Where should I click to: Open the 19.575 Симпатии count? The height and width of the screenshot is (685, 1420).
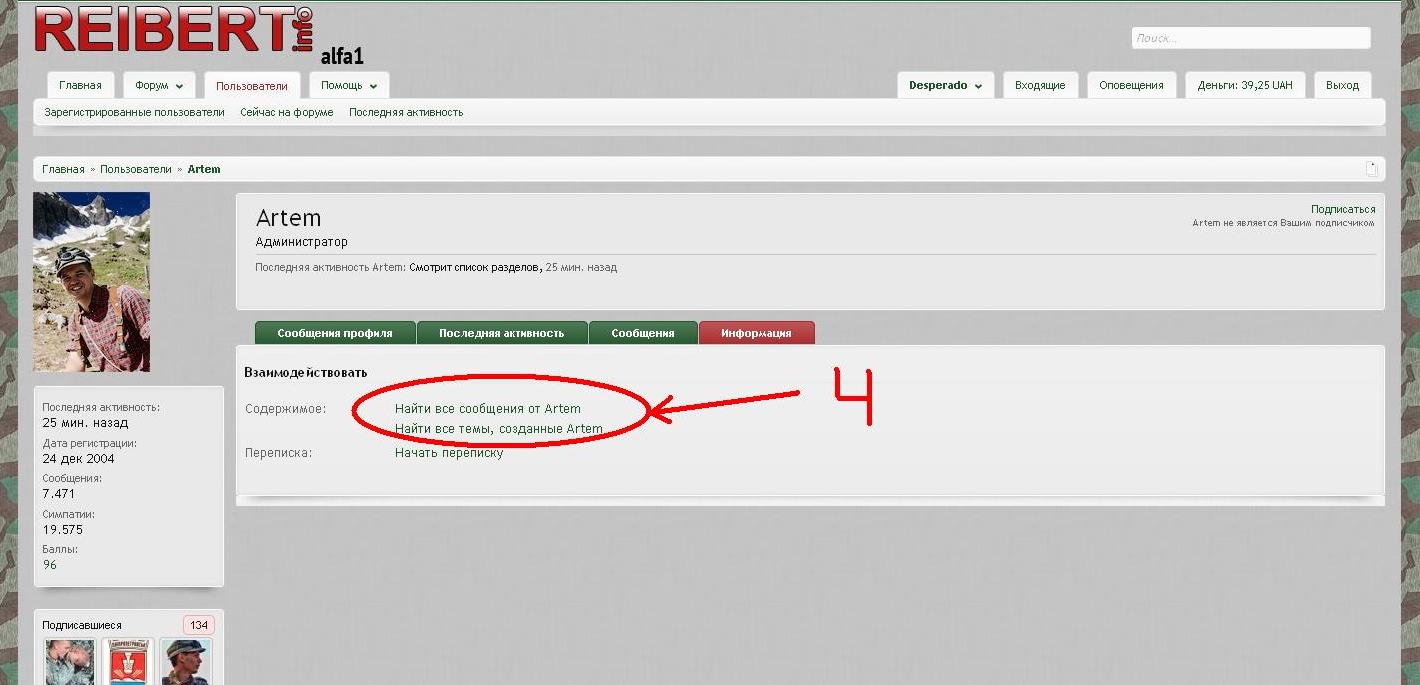[x=62, y=529]
